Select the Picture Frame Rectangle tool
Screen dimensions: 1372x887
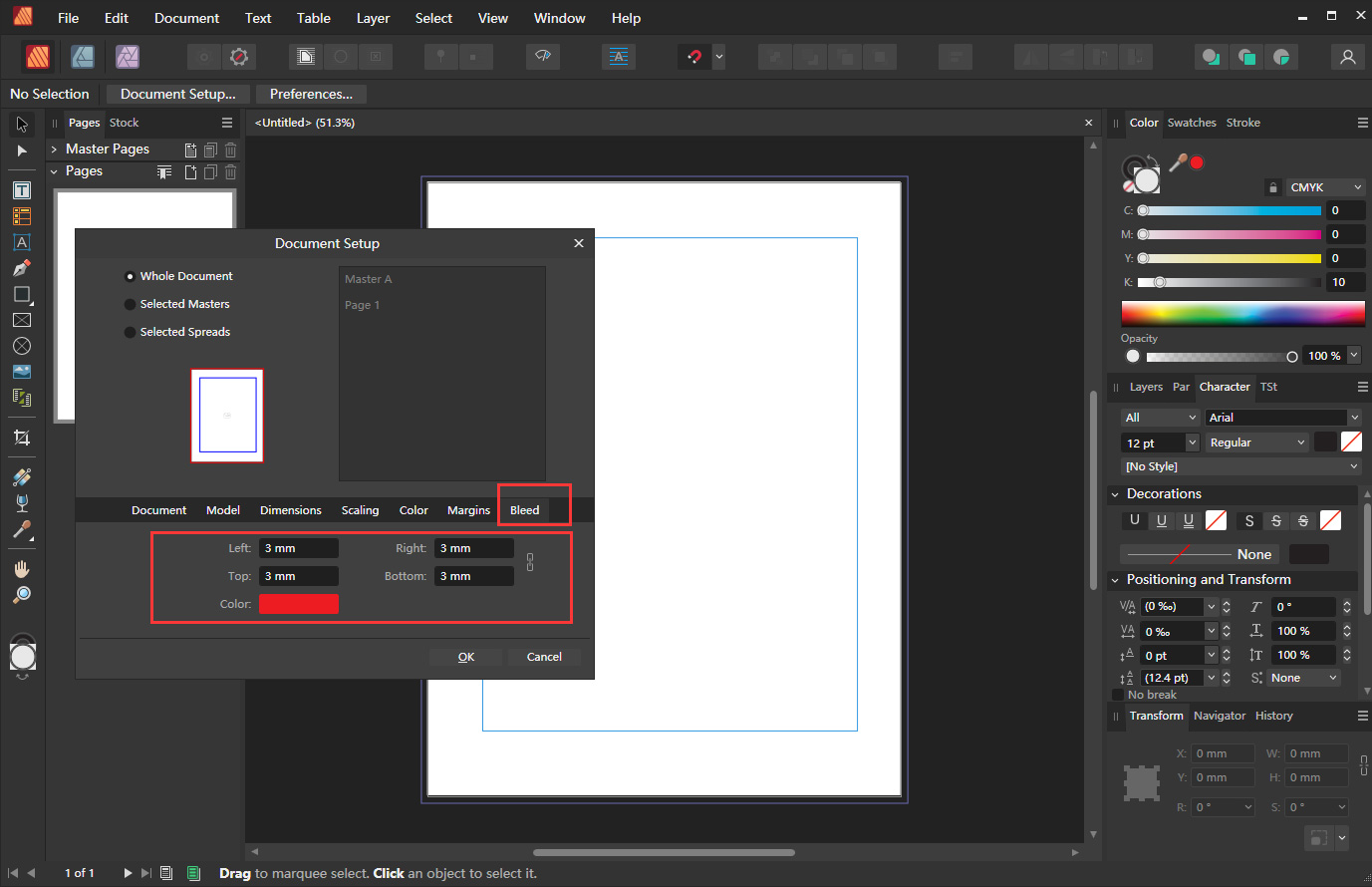pyautogui.click(x=22, y=320)
